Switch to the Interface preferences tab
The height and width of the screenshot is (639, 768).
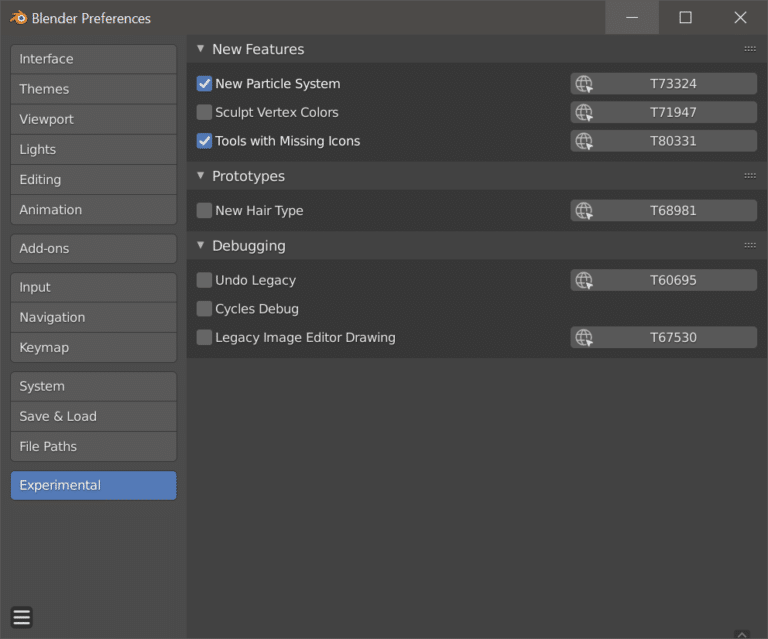[94, 59]
